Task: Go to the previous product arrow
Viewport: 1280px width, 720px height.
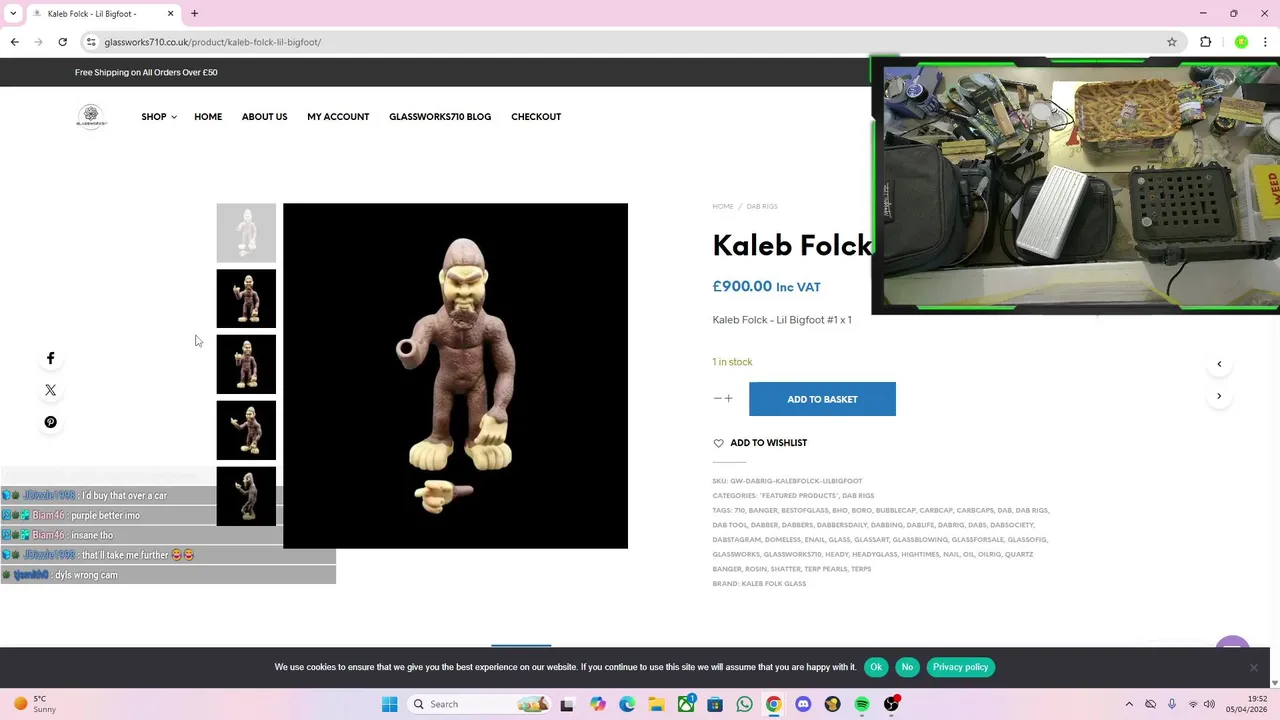Action: click(1219, 364)
